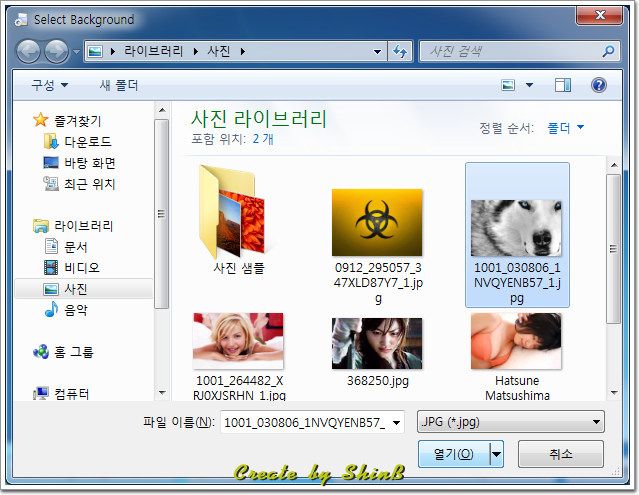Open the JPG (*.jpg) file type dropdown

coord(511,422)
